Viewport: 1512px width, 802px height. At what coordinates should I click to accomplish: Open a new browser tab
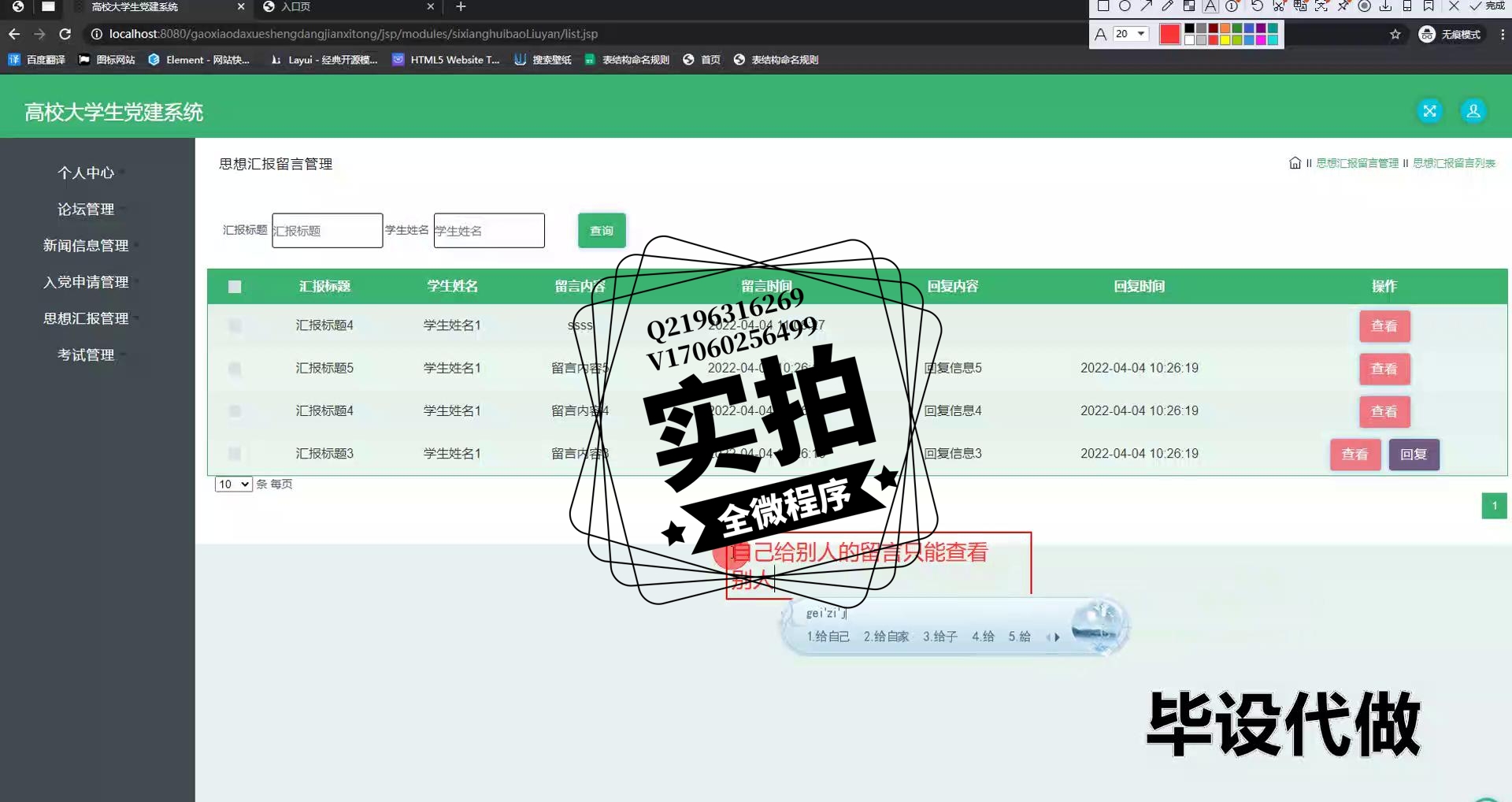point(461,6)
